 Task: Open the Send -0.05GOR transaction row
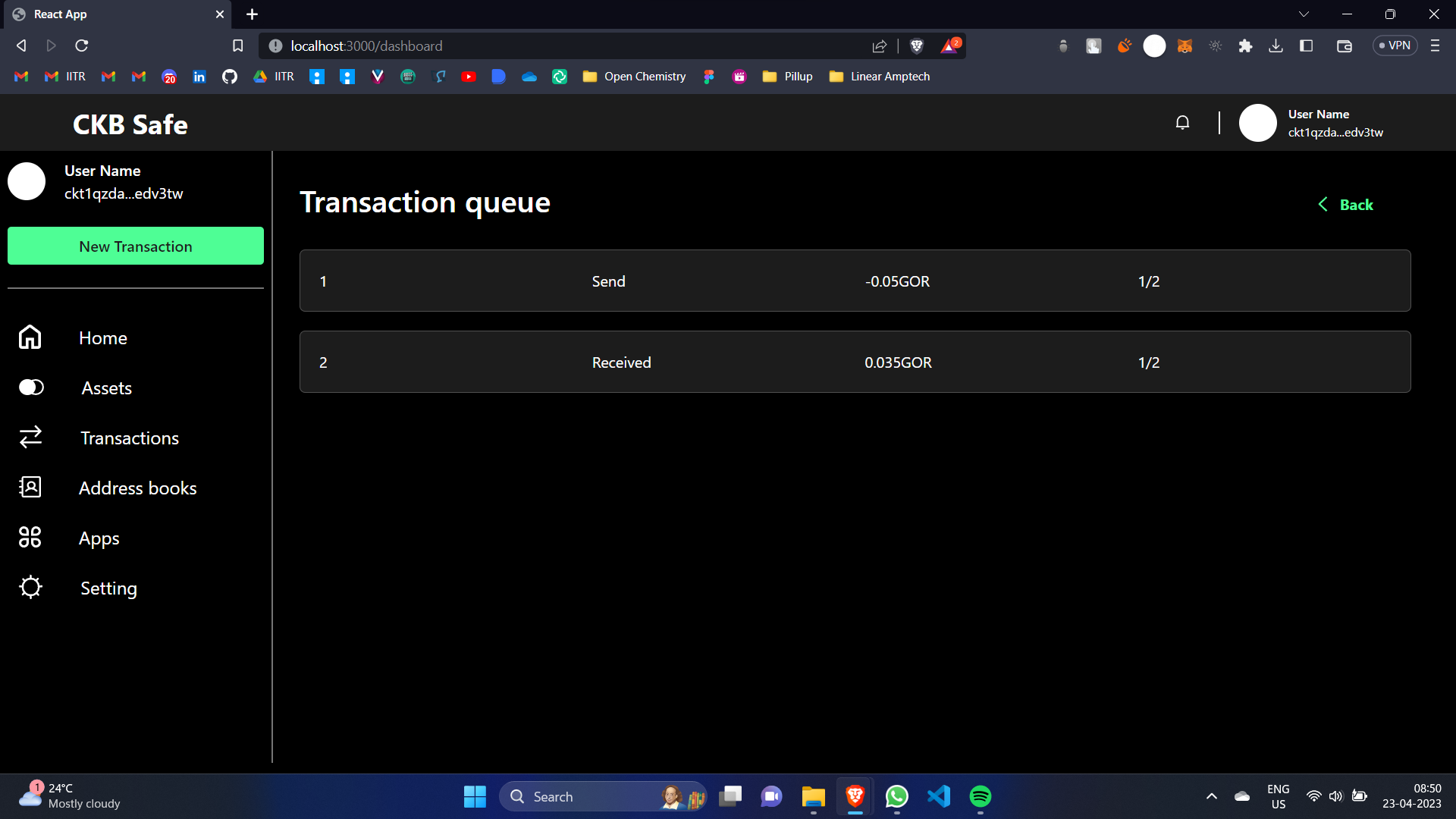[x=855, y=281]
